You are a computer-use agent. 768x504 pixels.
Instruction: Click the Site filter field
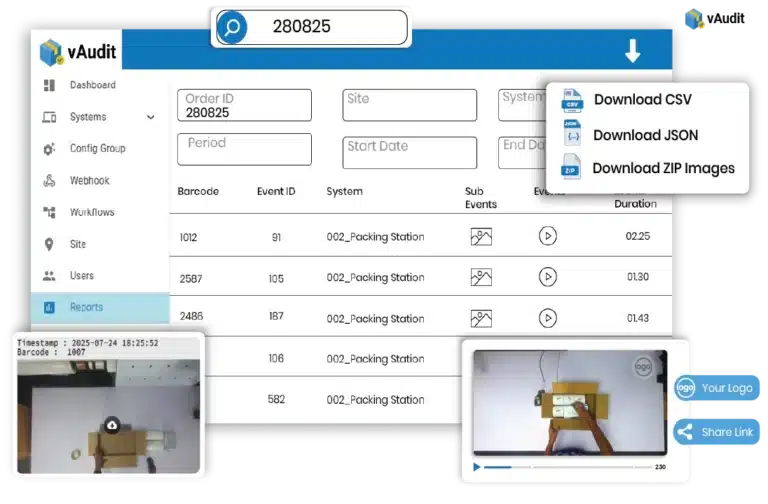[x=409, y=105]
